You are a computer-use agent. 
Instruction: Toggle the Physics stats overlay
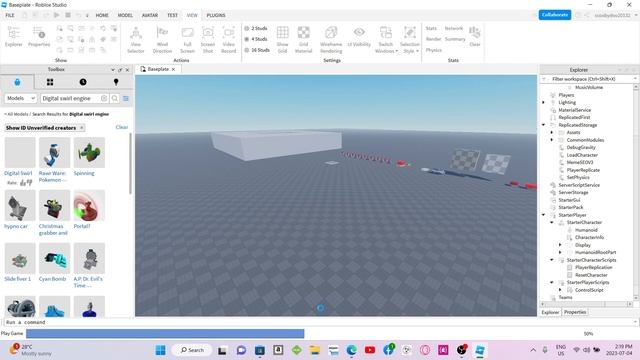tap(433, 50)
